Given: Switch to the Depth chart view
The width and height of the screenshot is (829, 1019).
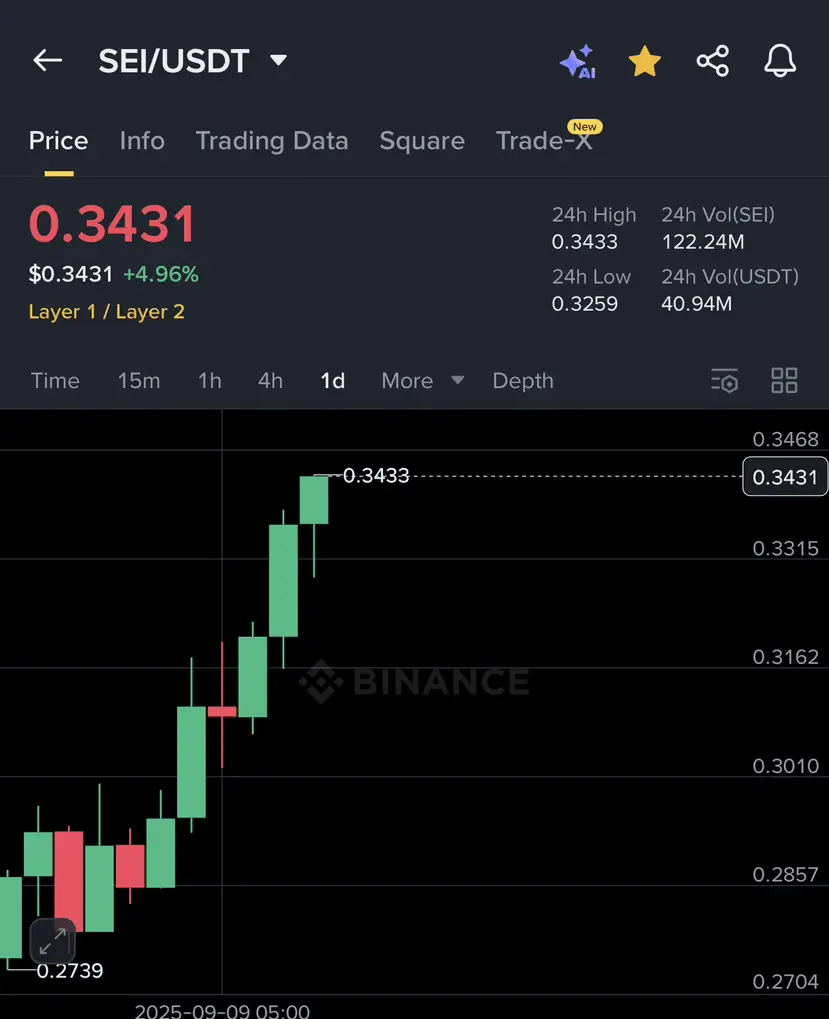Looking at the screenshot, I should (523, 381).
